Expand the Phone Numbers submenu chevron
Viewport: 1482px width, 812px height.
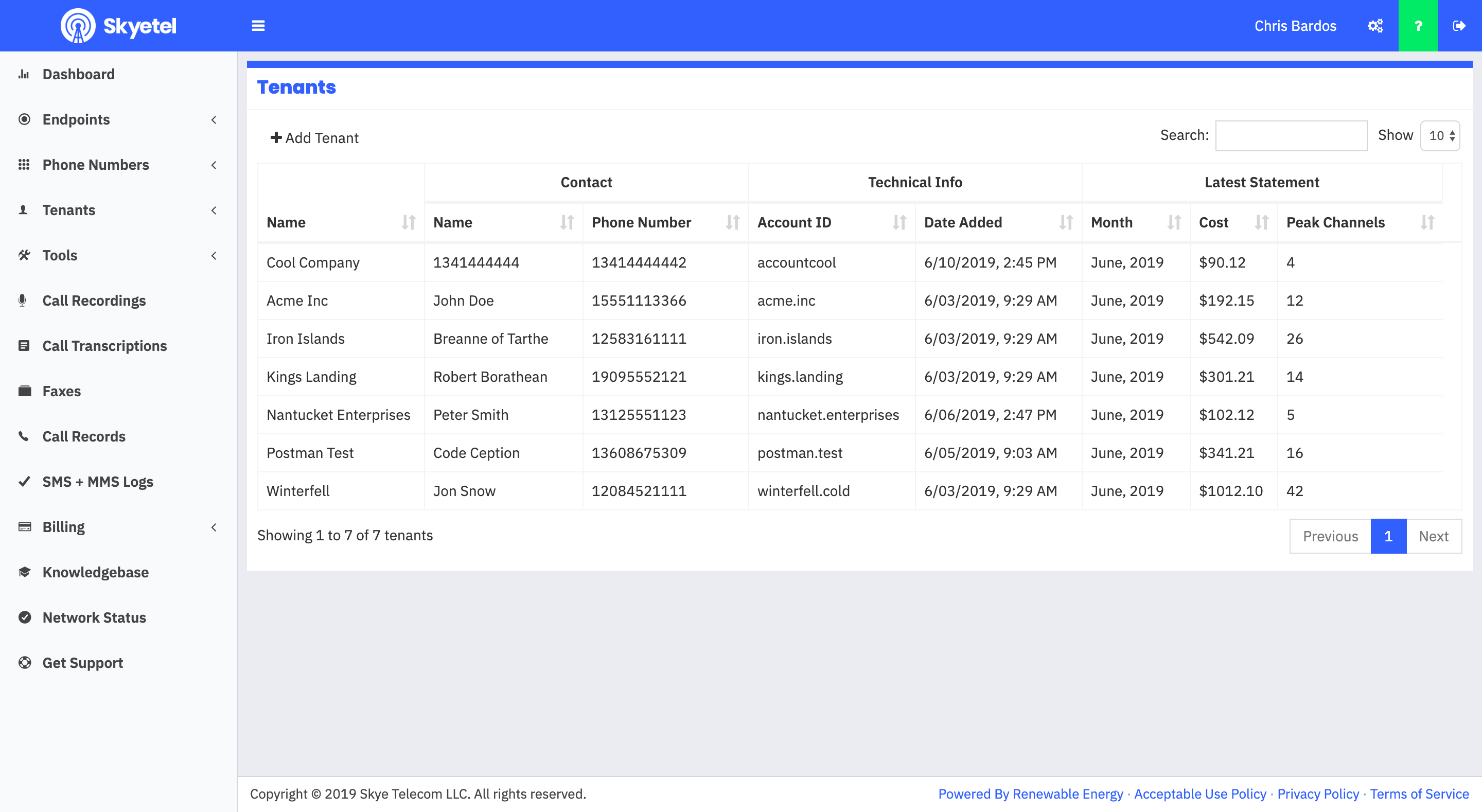214,165
